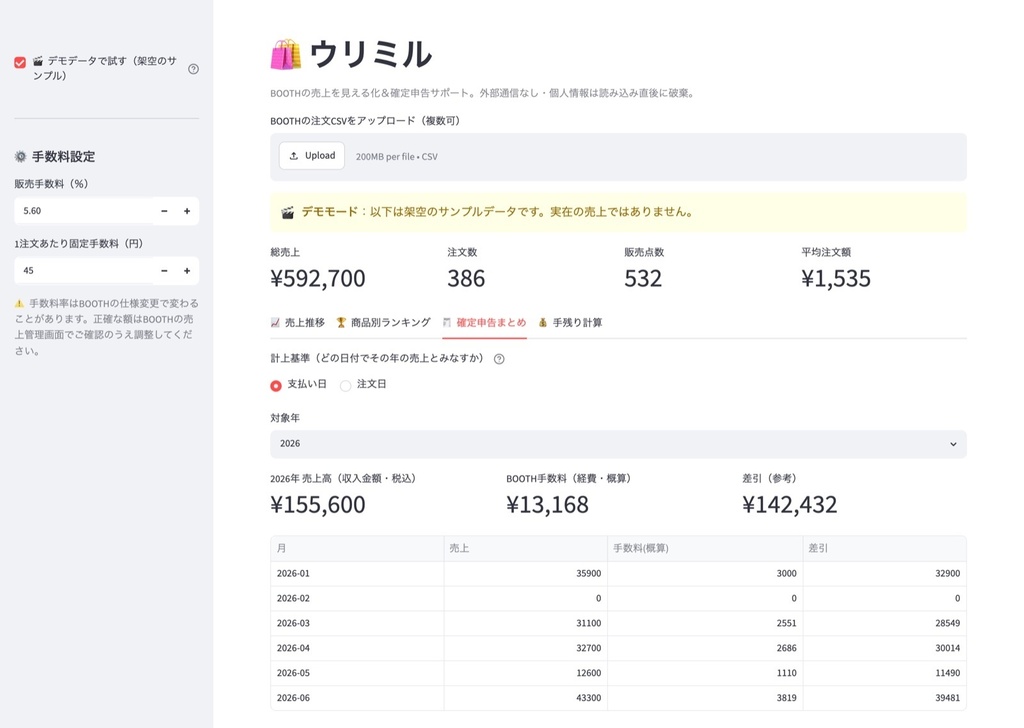Image resolution: width=1024 pixels, height=728 pixels.
Task: Switch to the 売上推移 tab
Action: [298, 323]
